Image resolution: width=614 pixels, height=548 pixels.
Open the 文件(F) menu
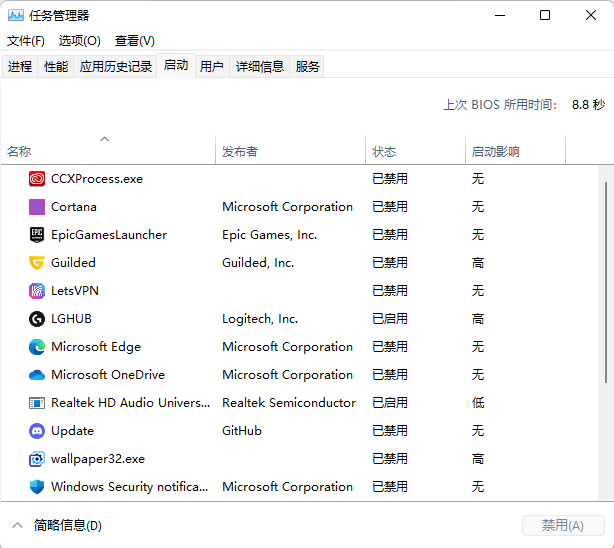click(x=26, y=41)
